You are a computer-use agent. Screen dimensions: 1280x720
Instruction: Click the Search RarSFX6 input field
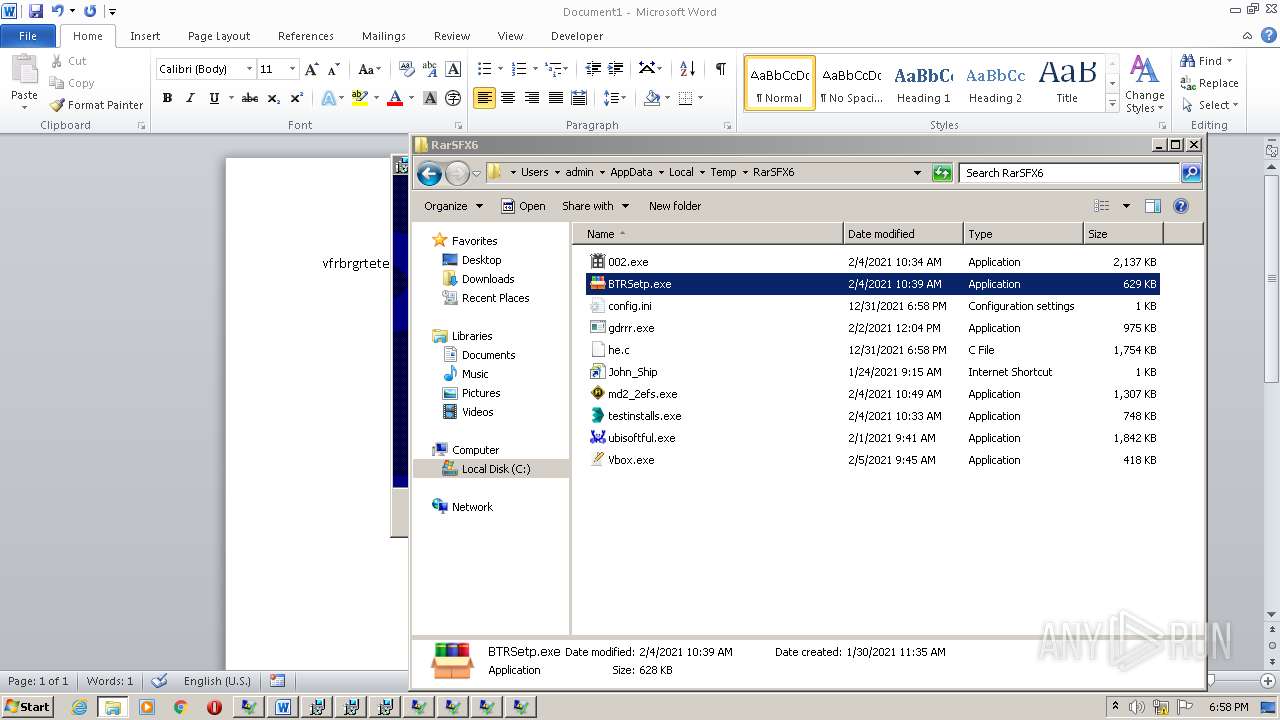pyautogui.click(x=1069, y=173)
